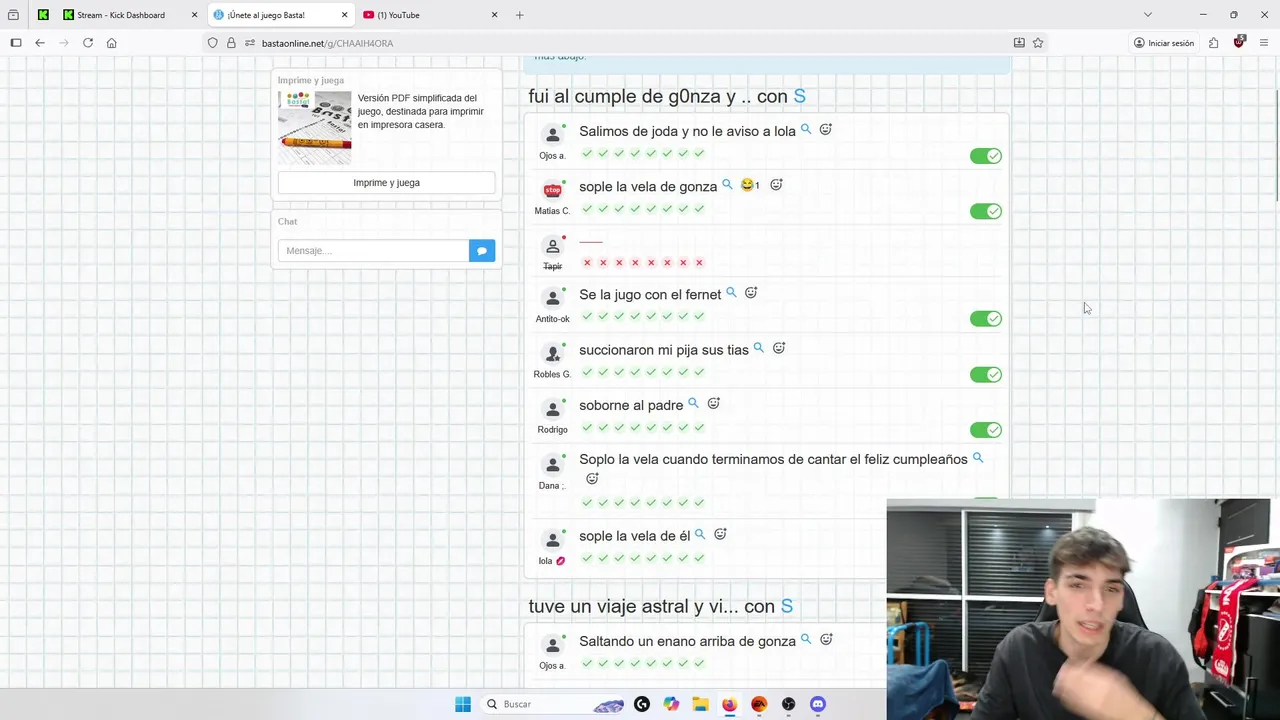
Task: Reload the browser page
Action: click(x=88, y=43)
